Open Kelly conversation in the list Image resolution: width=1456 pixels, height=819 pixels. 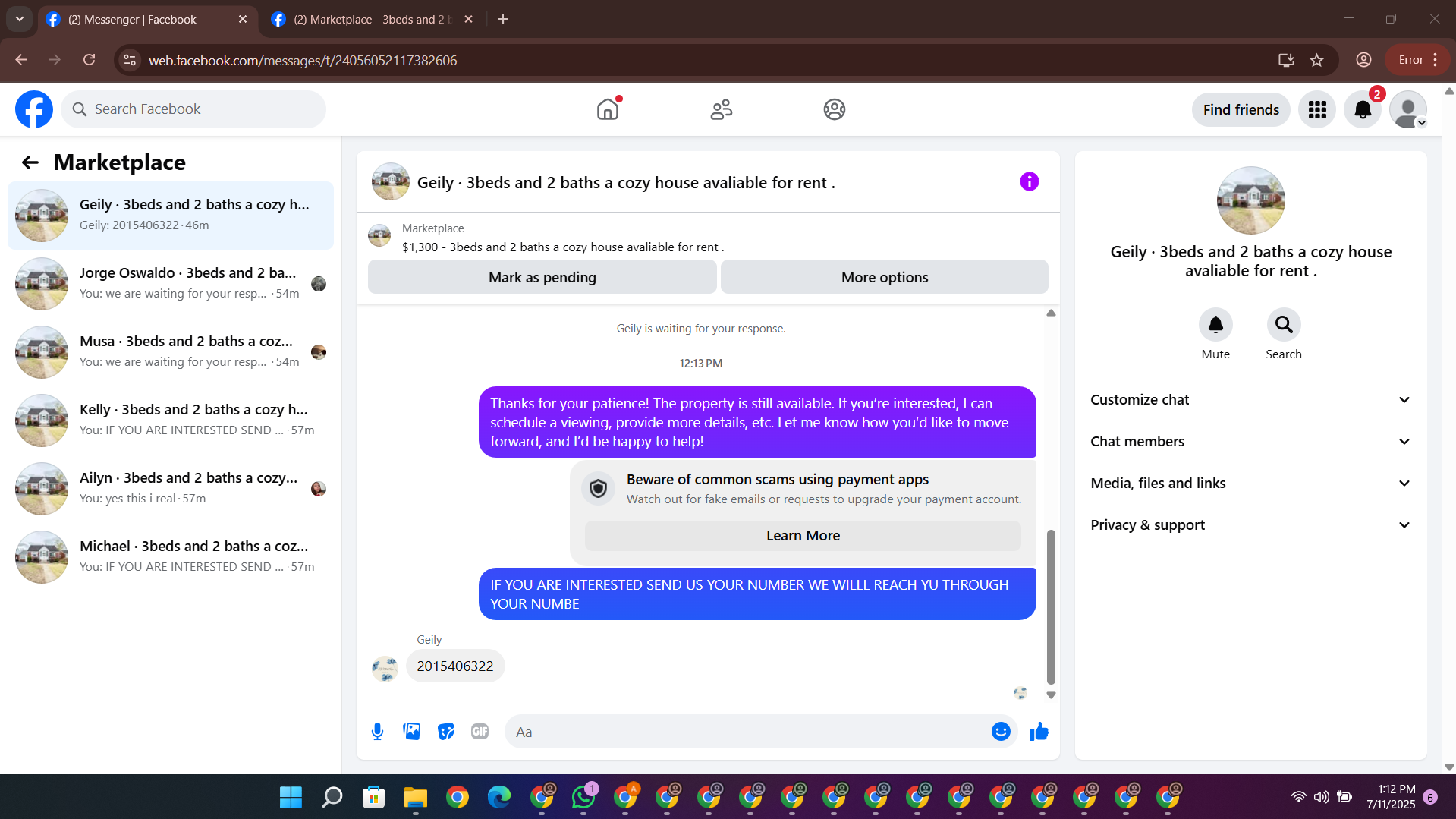171,421
